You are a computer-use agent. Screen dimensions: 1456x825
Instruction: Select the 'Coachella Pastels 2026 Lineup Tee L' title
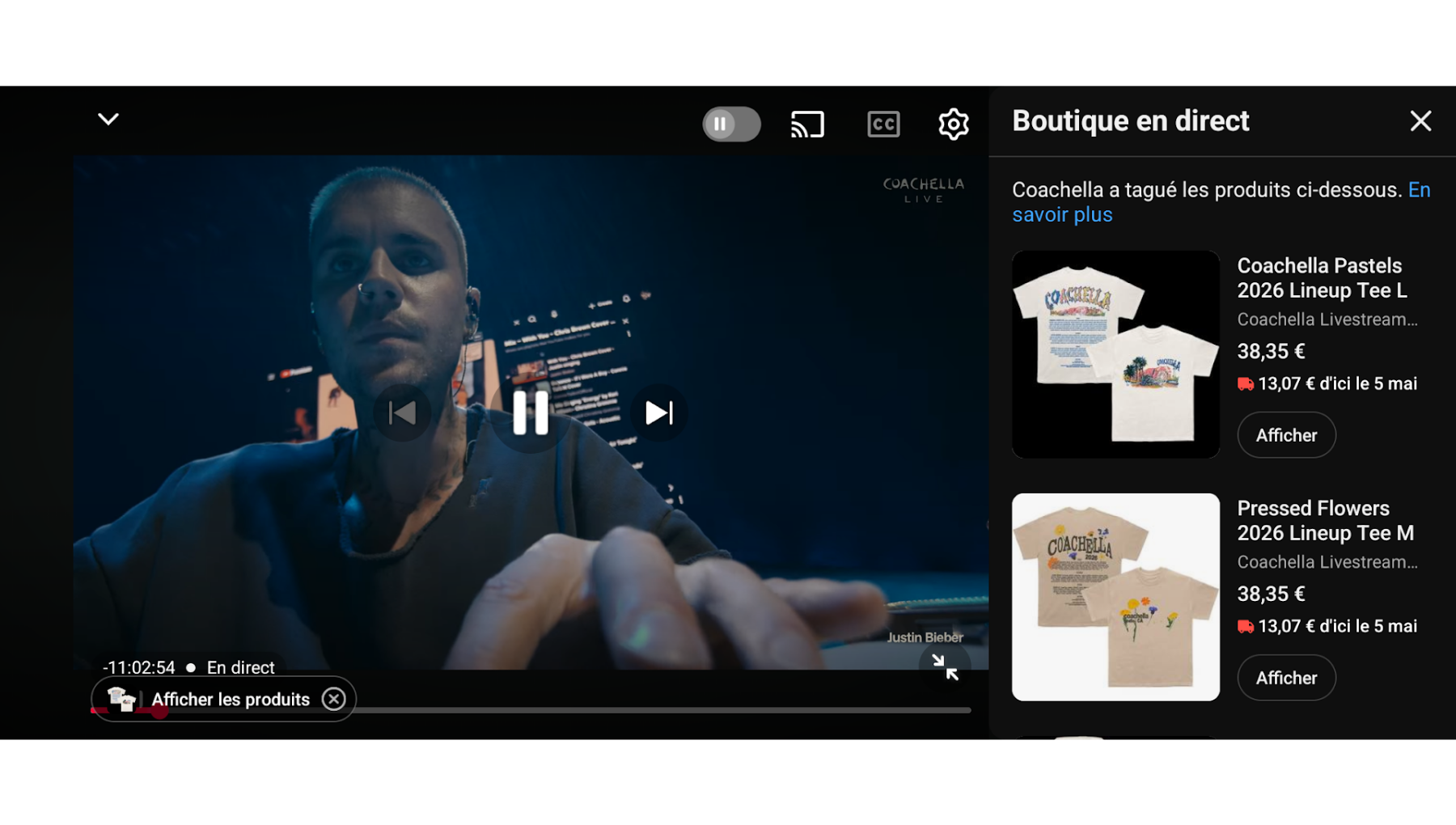point(1322,277)
